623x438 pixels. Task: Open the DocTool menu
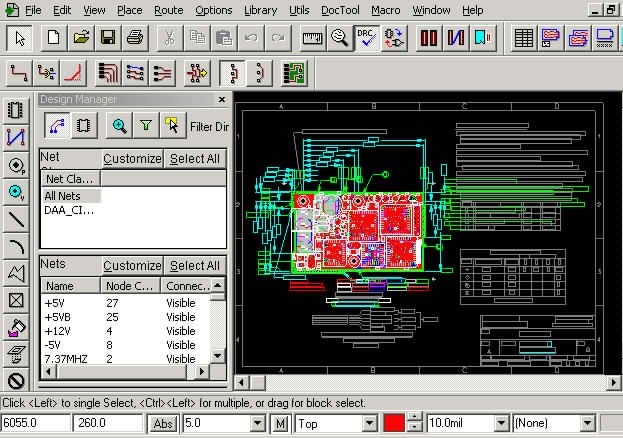click(340, 10)
